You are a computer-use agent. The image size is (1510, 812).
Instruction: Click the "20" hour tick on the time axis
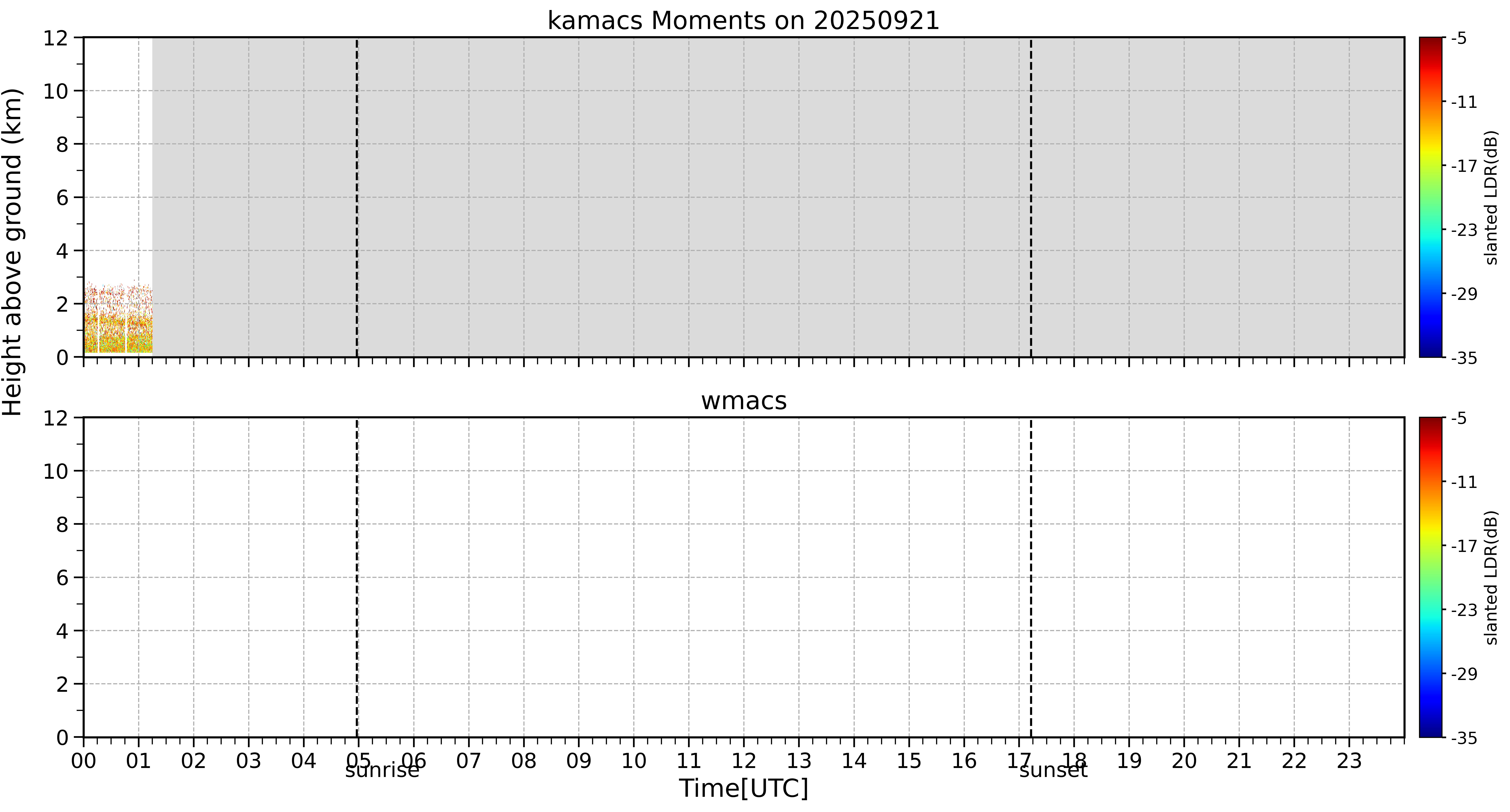(x=1184, y=761)
